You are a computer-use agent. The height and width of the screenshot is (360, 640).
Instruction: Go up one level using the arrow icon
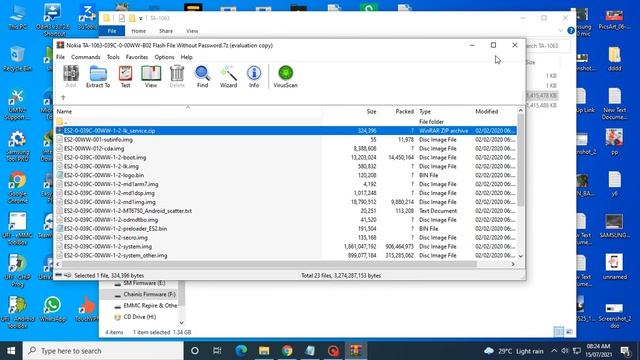coord(63,98)
